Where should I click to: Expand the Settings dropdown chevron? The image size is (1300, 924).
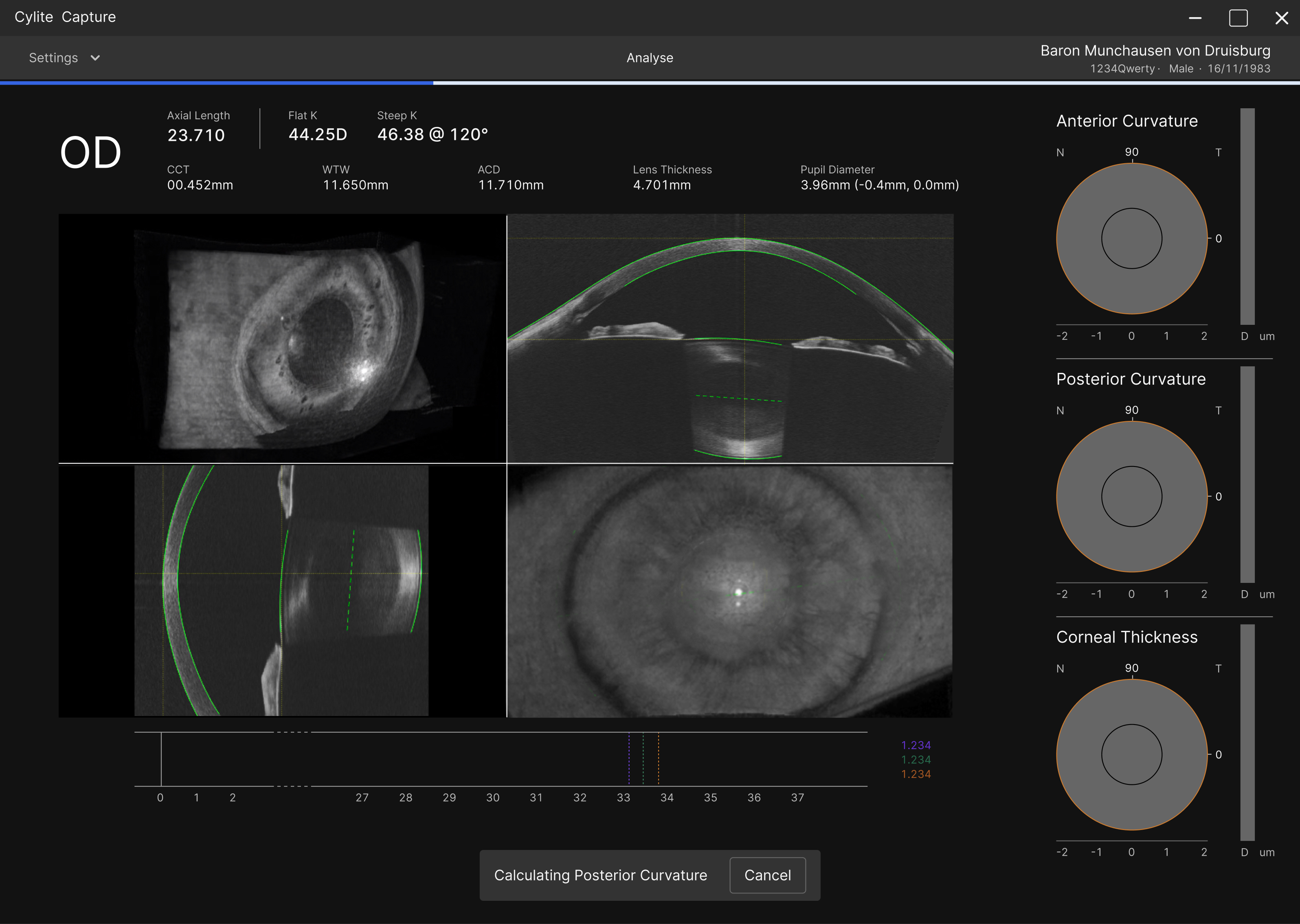point(95,57)
